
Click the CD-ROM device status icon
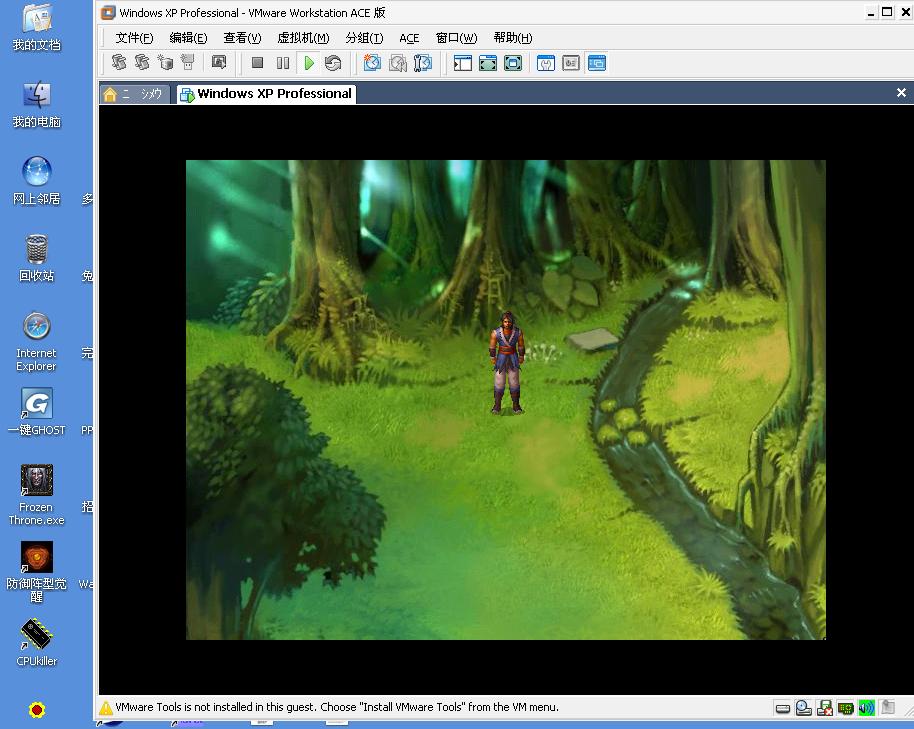[804, 708]
